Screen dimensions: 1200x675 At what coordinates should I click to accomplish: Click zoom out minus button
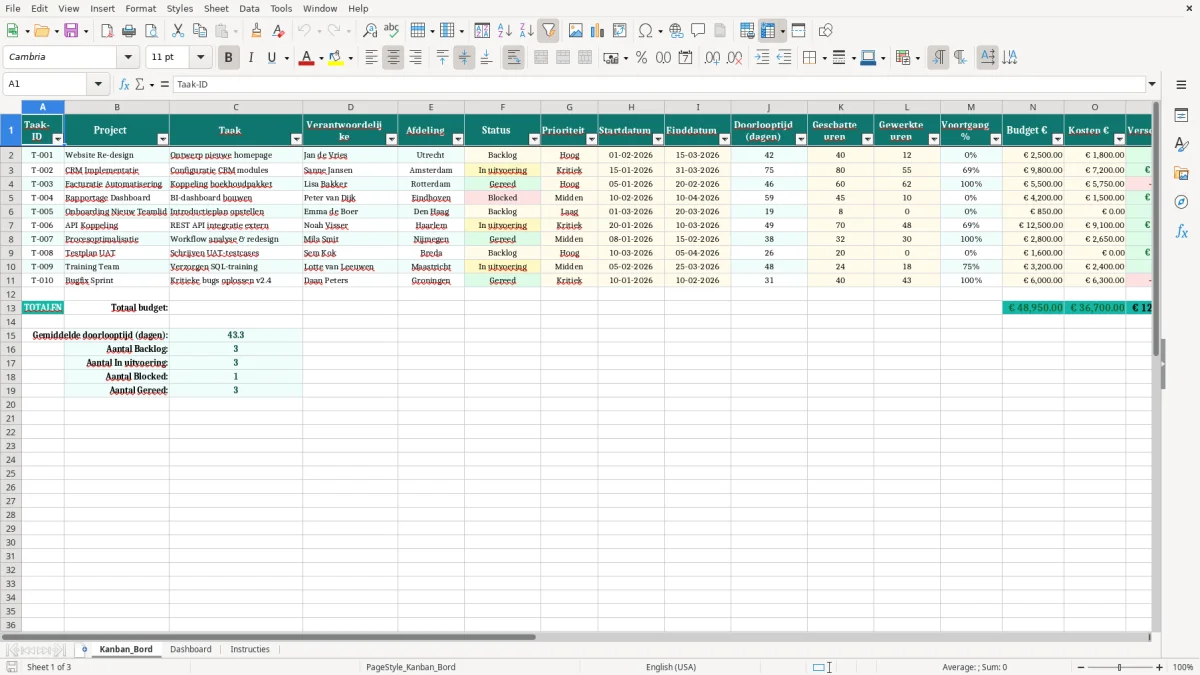[x=1079, y=667]
